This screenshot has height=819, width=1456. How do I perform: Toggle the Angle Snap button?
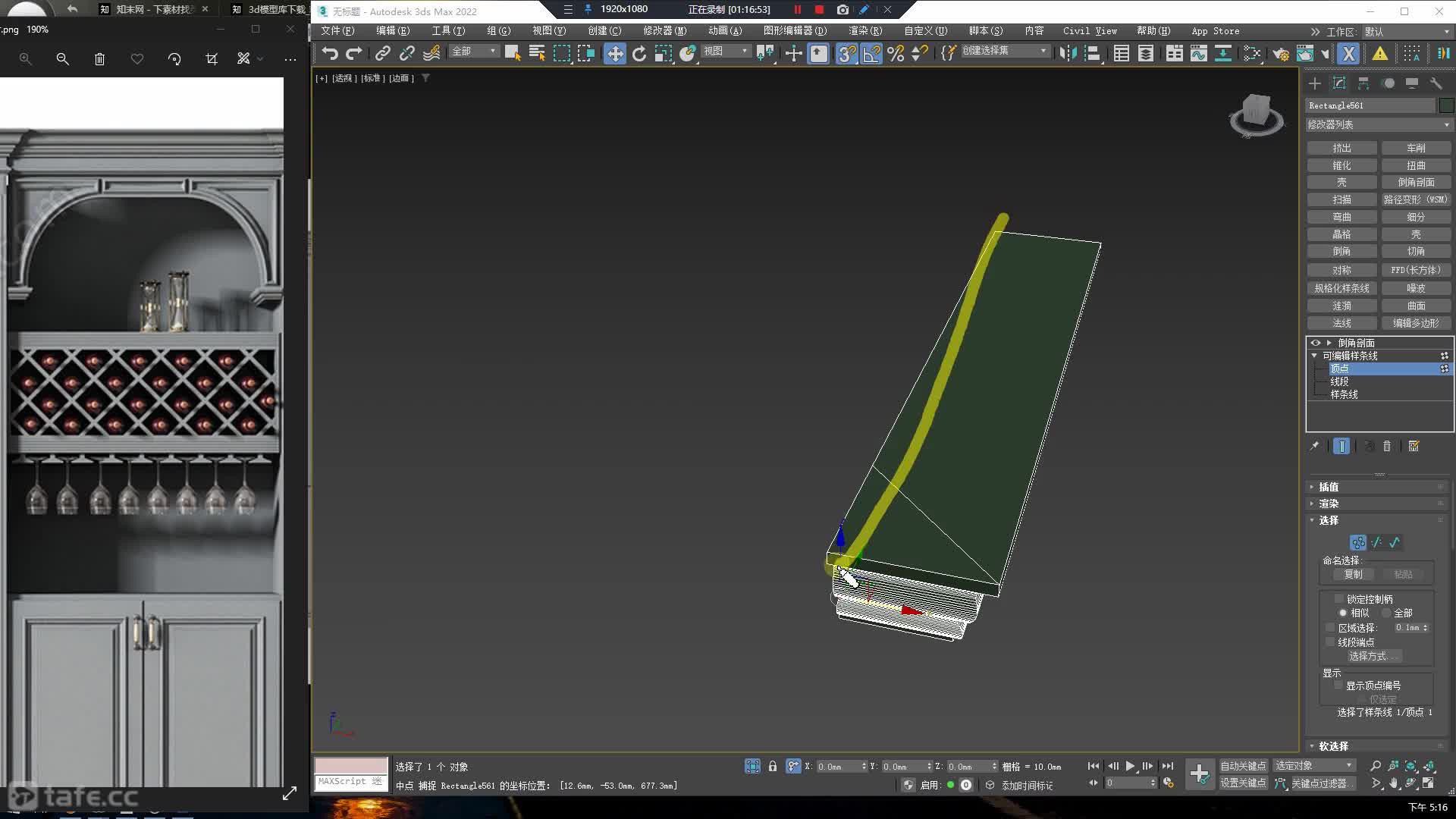tap(871, 53)
